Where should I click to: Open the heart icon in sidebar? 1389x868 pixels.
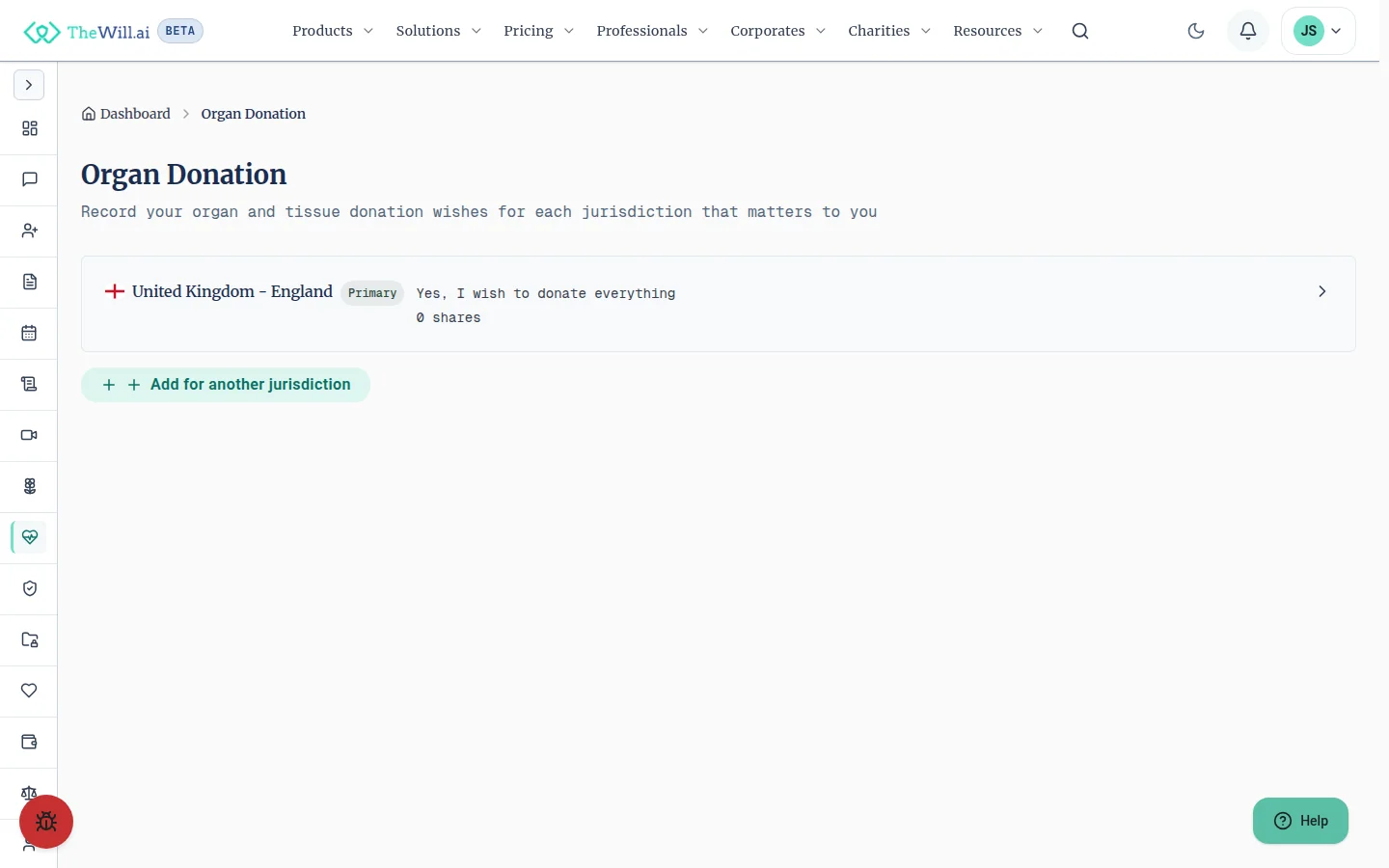pos(30,691)
